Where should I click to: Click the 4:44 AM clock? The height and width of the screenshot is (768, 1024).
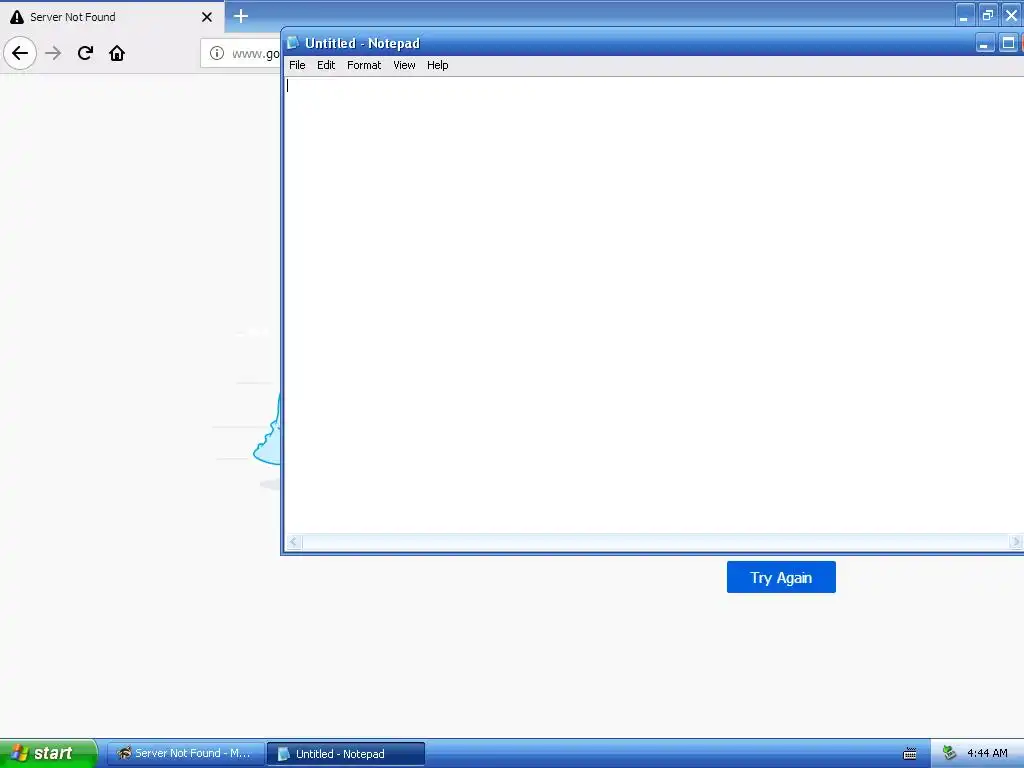click(987, 754)
